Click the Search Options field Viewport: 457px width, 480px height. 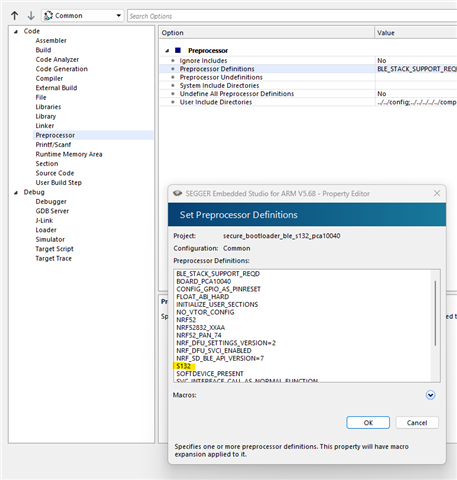coord(292,16)
